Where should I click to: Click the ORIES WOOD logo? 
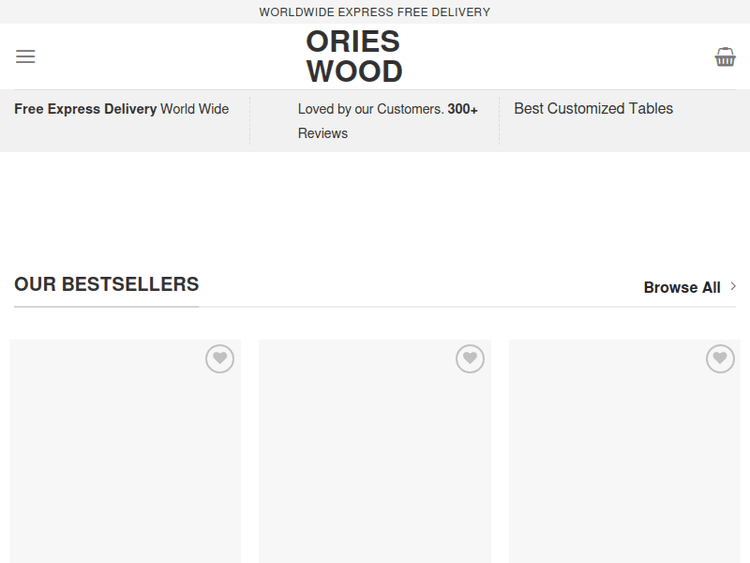[354, 56]
